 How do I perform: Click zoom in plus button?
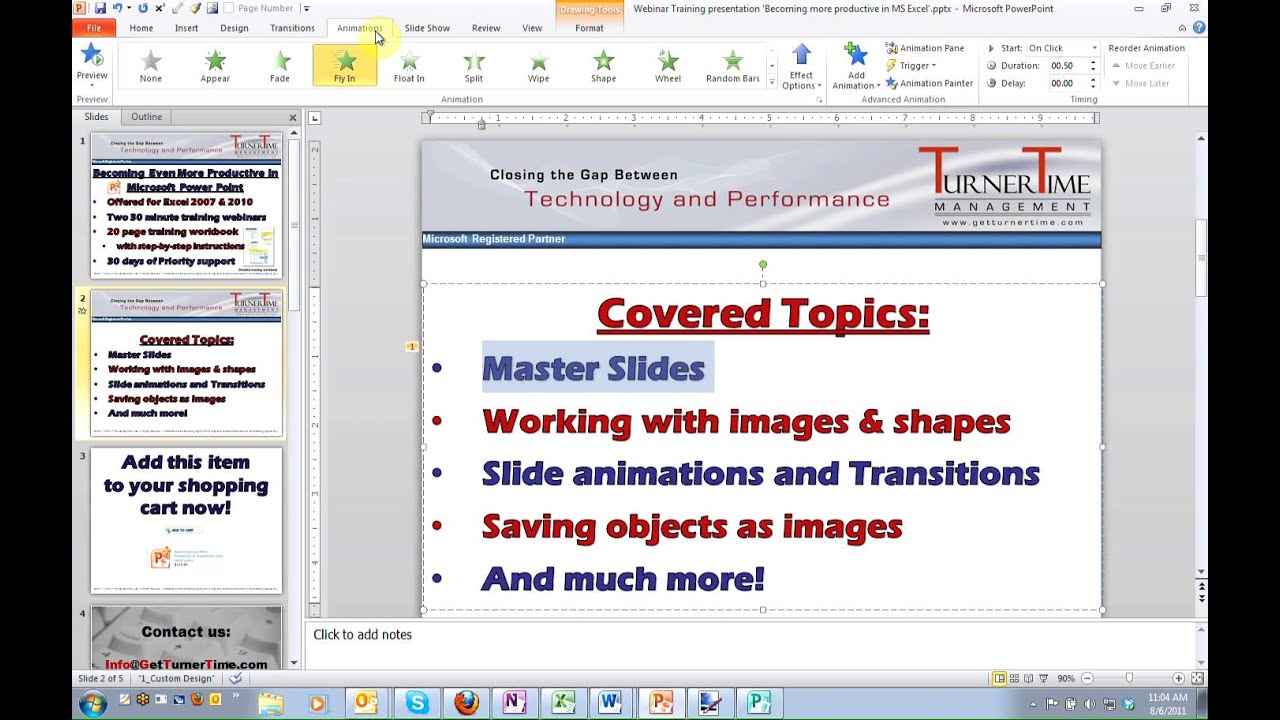point(1179,678)
